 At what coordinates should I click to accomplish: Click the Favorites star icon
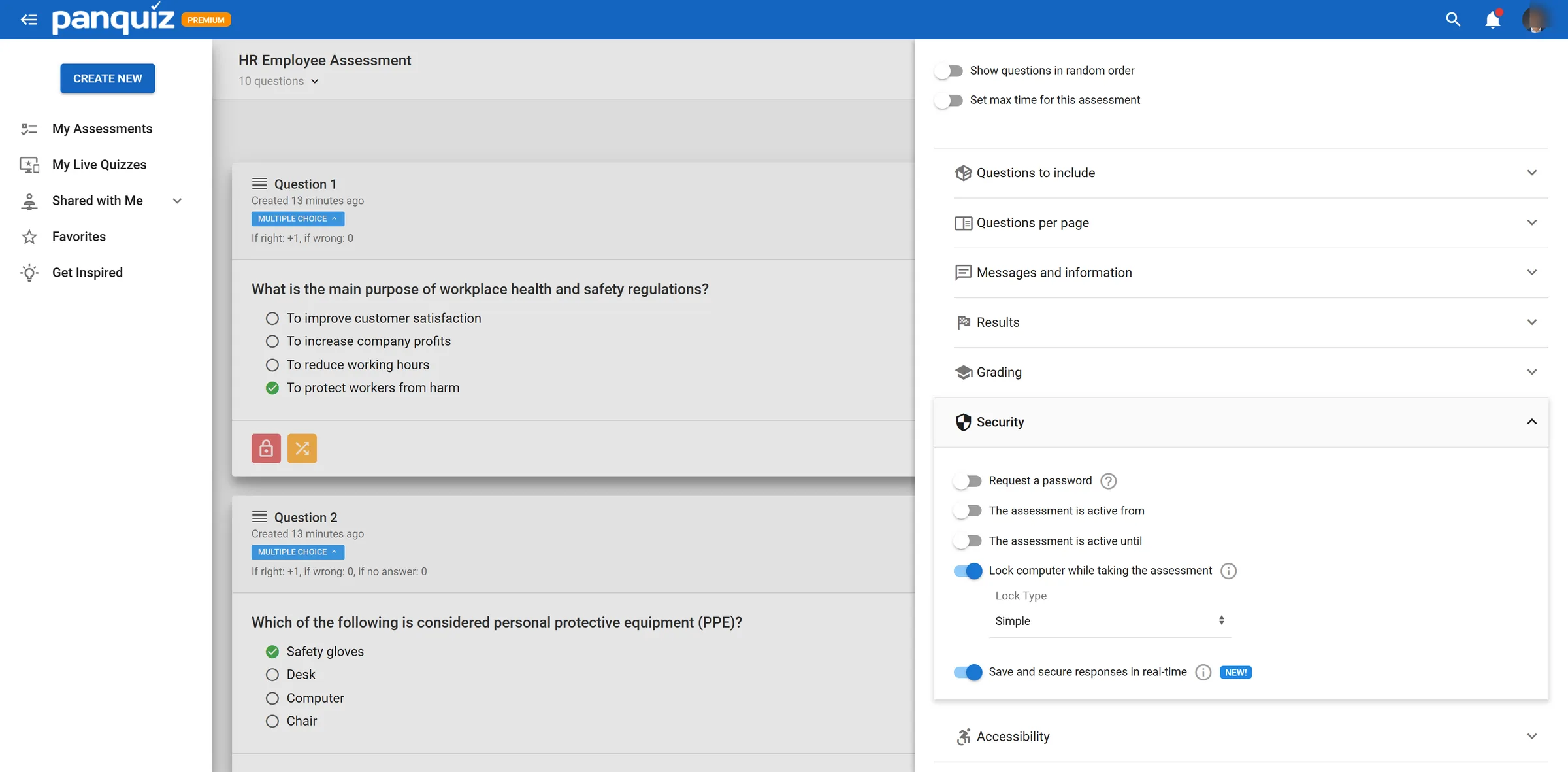[x=29, y=237]
